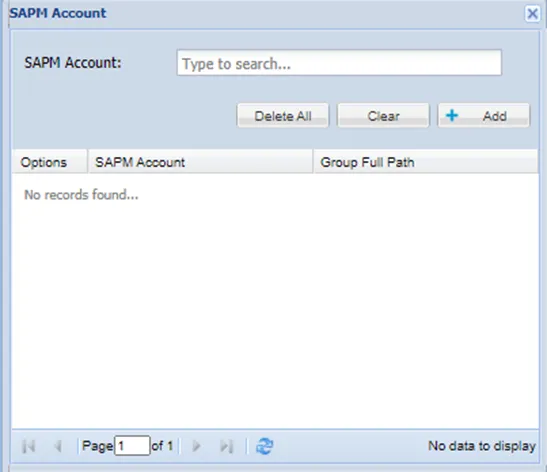Click the 'SAPM Account:' field label
This screenshot has height=472, width=547.
click(x=73, y=63)
